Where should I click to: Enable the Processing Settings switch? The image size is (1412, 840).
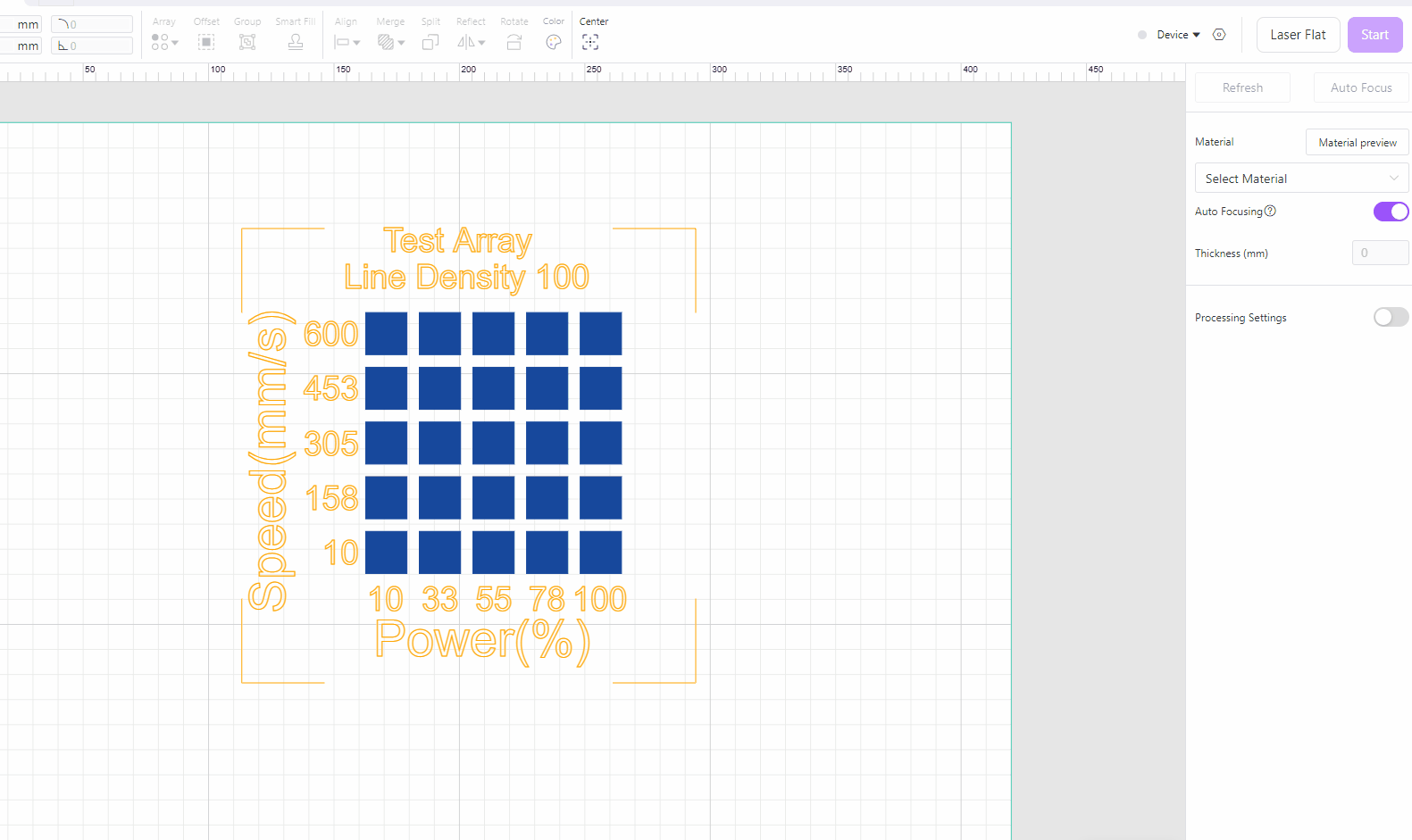tap(1391, 317)
